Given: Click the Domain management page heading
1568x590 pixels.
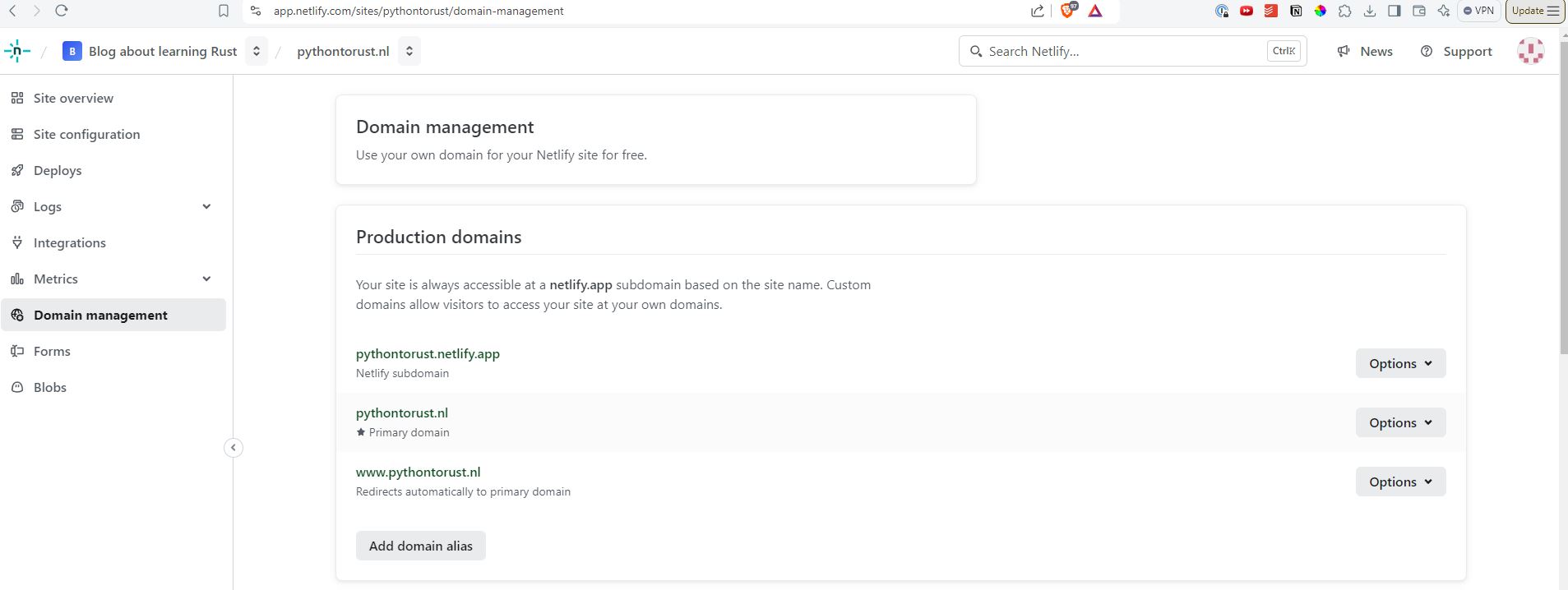Looking at the screenshot, I should pyautogui.click(x=445, y=127).
